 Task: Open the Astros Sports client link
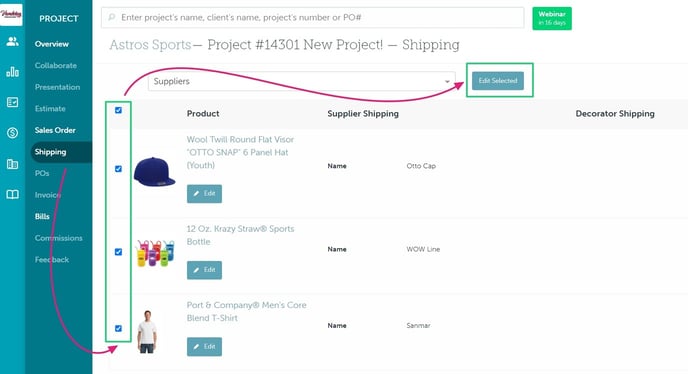point(150,45)
